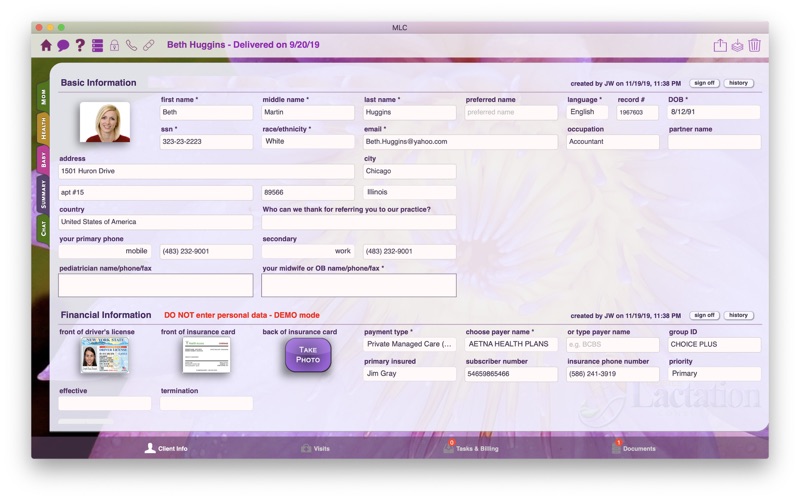The height and width of the screenshot is (500, 800).
Task: Click the primary phone number field
Action: point(207,252)
